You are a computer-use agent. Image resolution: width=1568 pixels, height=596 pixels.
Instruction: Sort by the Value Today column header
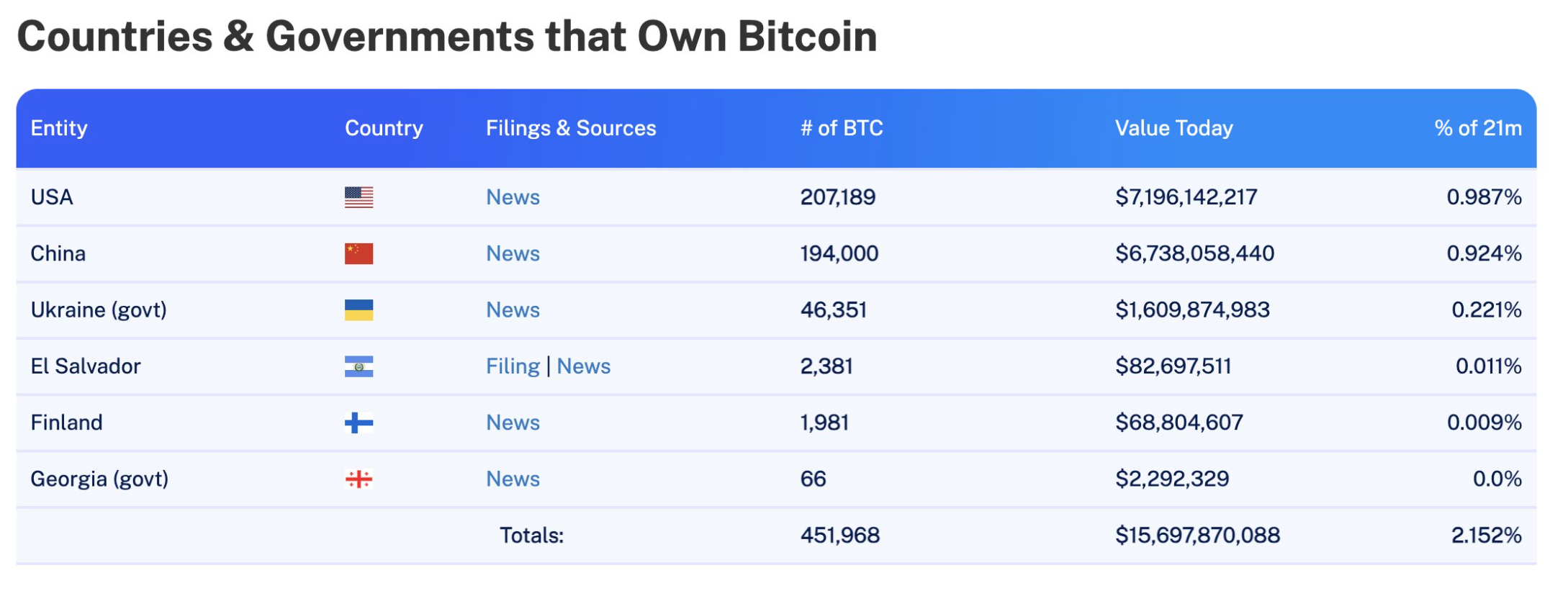1173,128
